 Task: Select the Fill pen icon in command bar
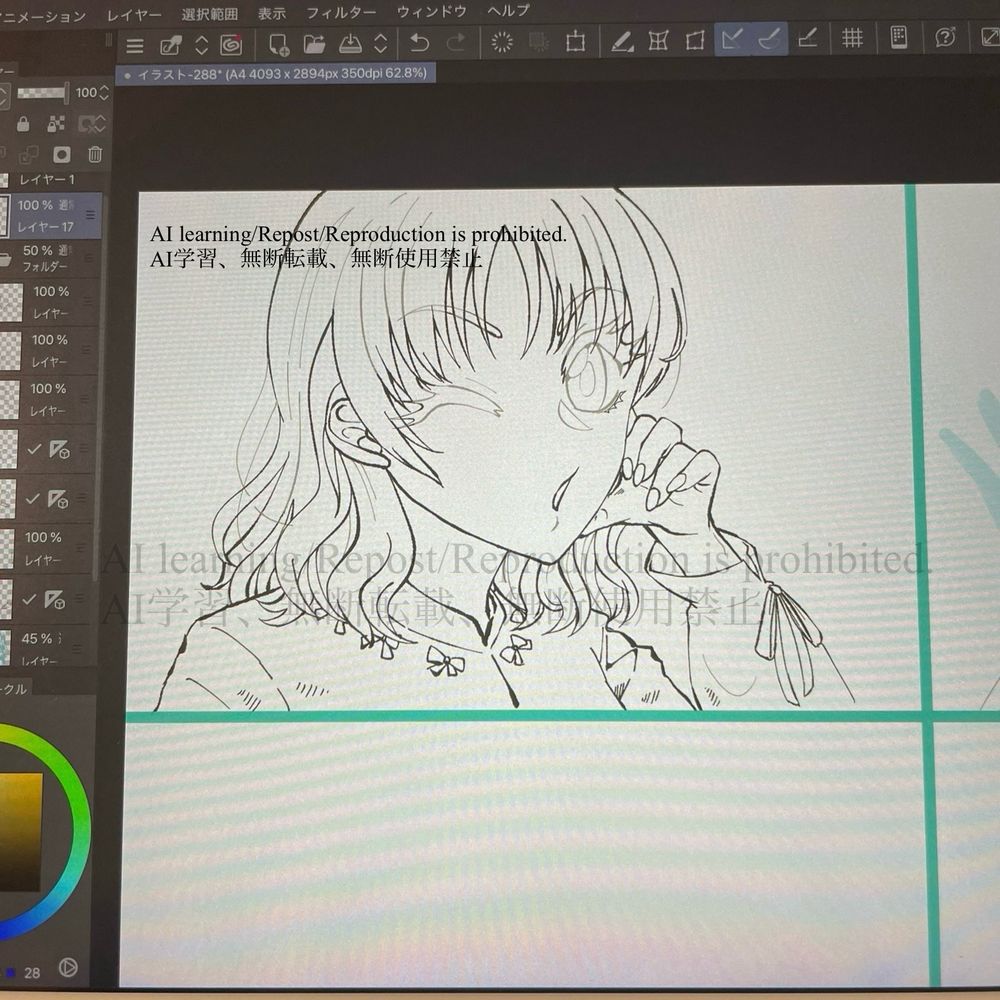click(x=622, y=41)
